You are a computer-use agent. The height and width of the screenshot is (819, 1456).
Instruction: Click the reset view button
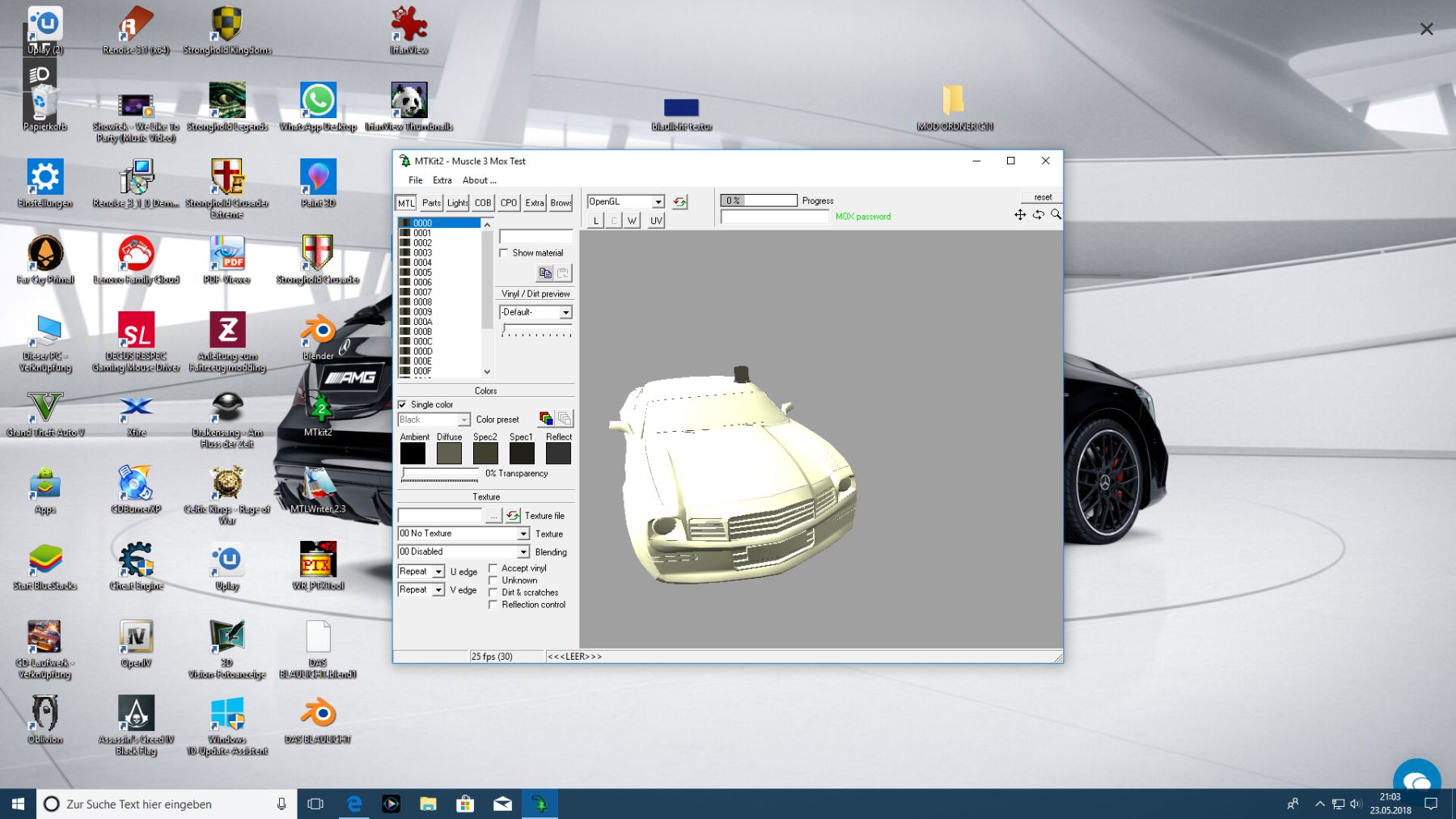(x=1043, y=197)
